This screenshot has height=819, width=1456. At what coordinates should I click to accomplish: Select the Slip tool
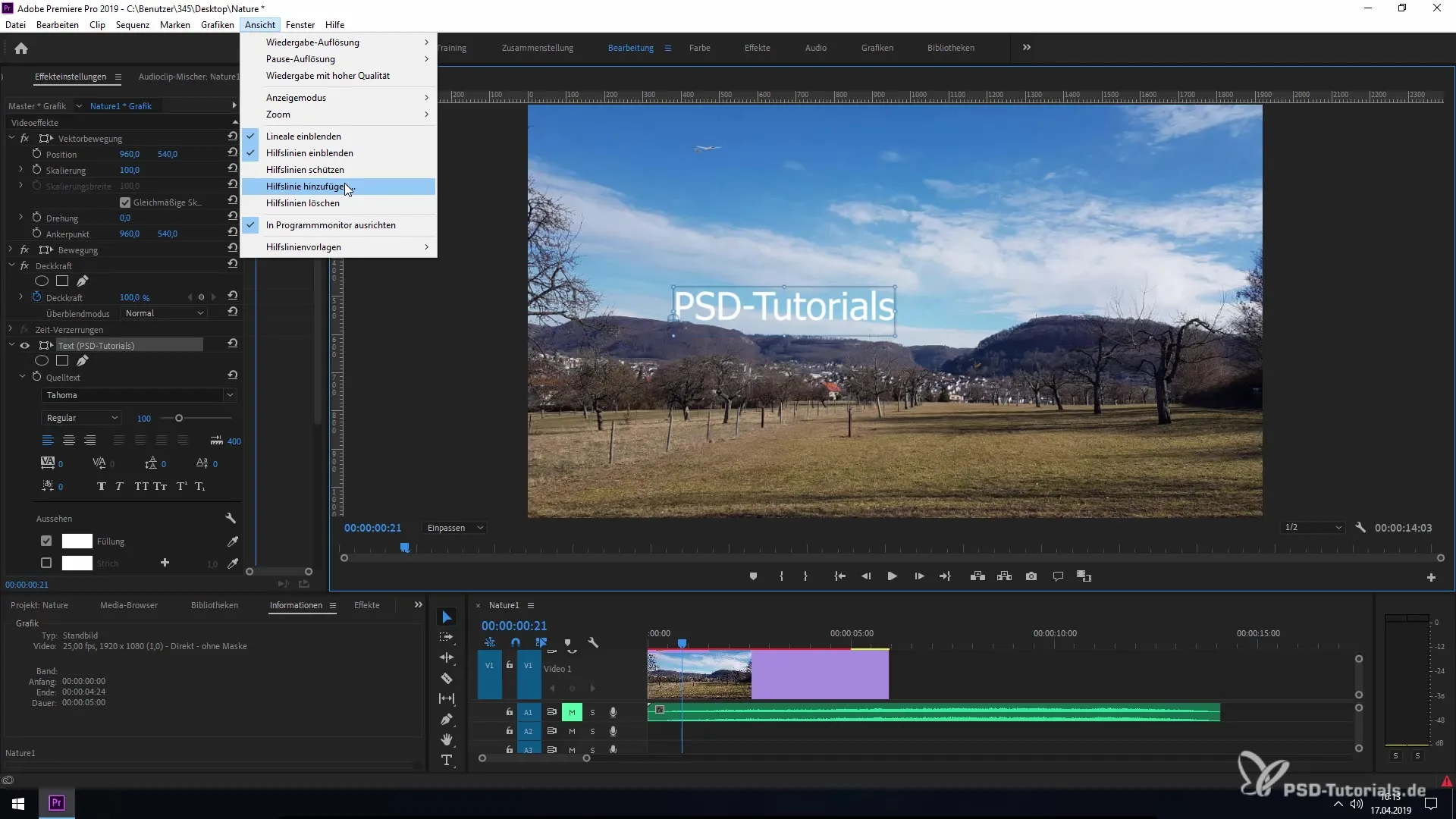coord(447,698)
